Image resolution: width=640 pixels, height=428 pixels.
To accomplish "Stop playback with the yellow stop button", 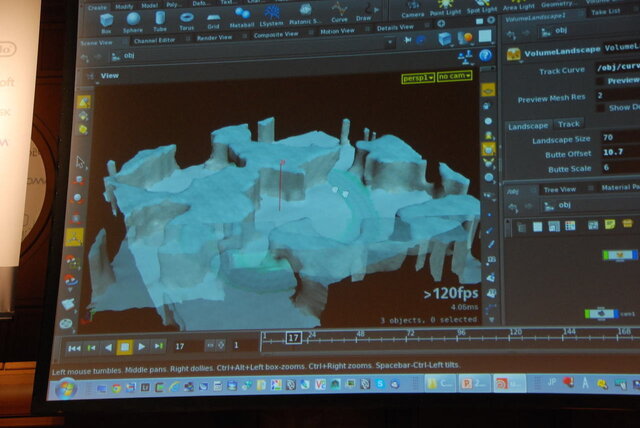I will pyautogui.click(x=124, y=347).
